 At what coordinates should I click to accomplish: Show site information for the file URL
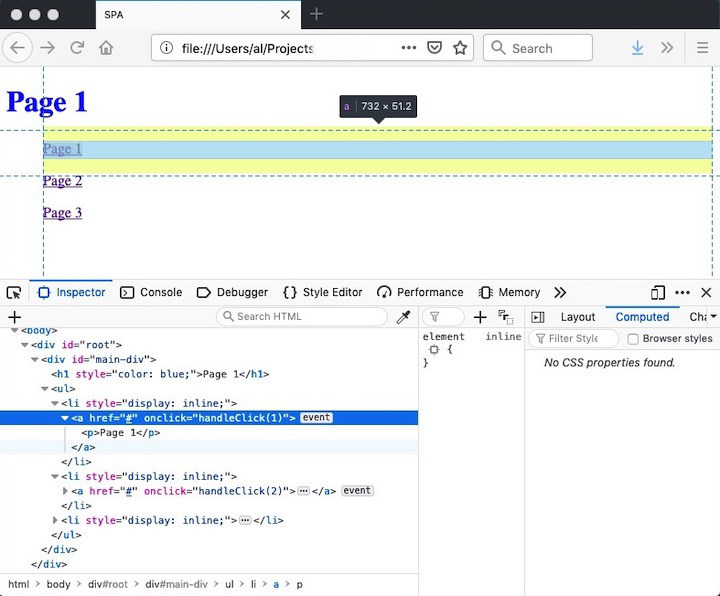point(166,48)
